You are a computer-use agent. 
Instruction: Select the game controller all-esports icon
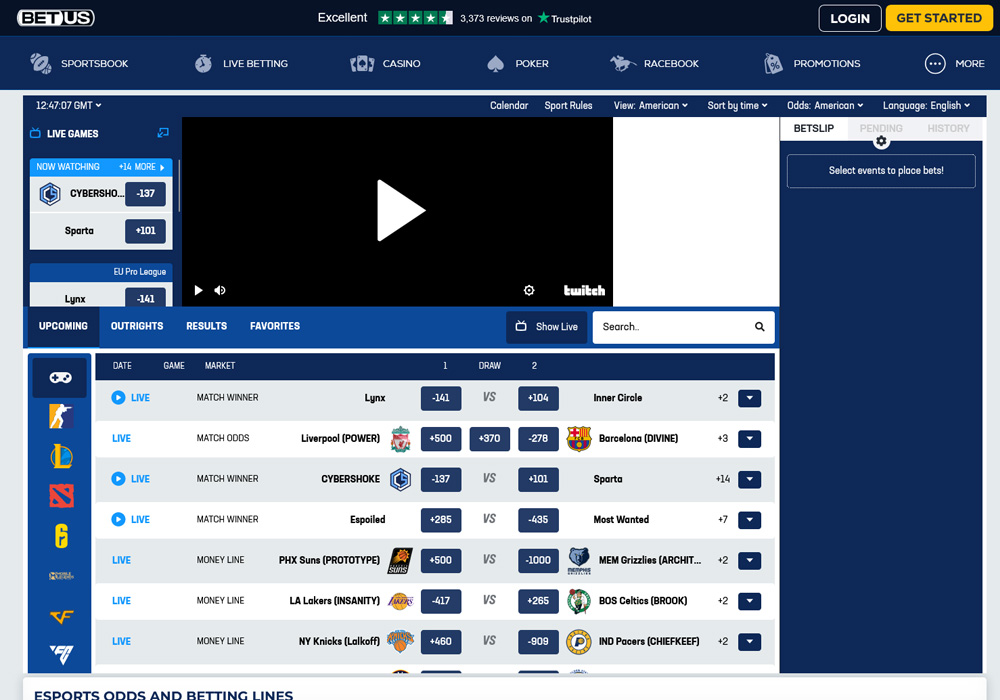click(x=60, y=378)
